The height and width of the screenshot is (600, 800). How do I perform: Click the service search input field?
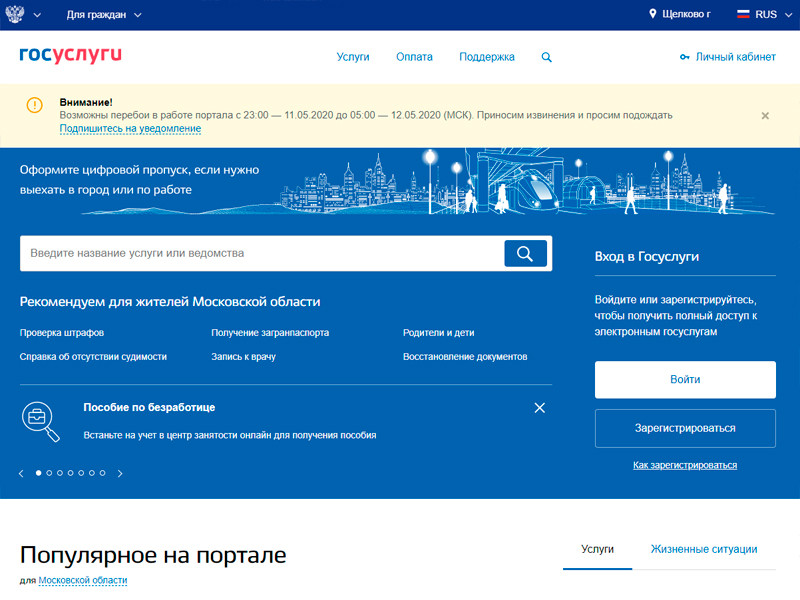tap(262, 253)
